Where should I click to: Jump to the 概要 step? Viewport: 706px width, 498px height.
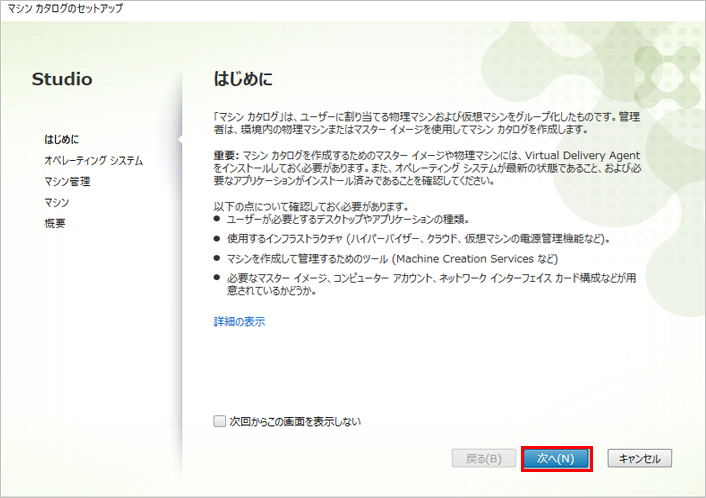pos(55,223)
